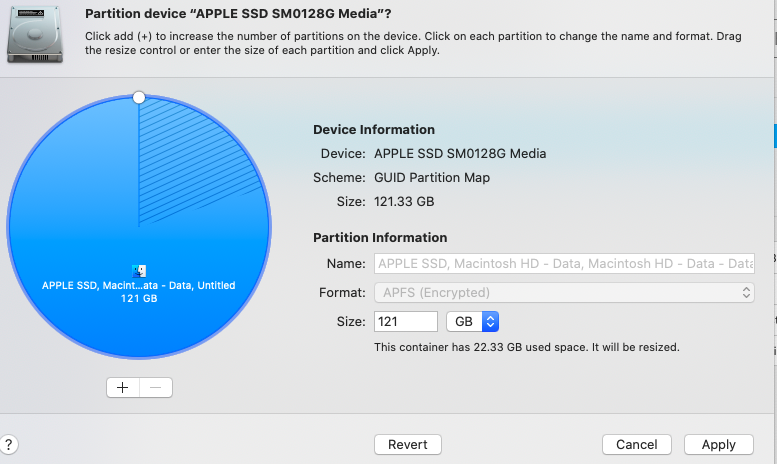Click the pie chart resize control handle
This screenshot has width=777, height=464.
(139, 97)
